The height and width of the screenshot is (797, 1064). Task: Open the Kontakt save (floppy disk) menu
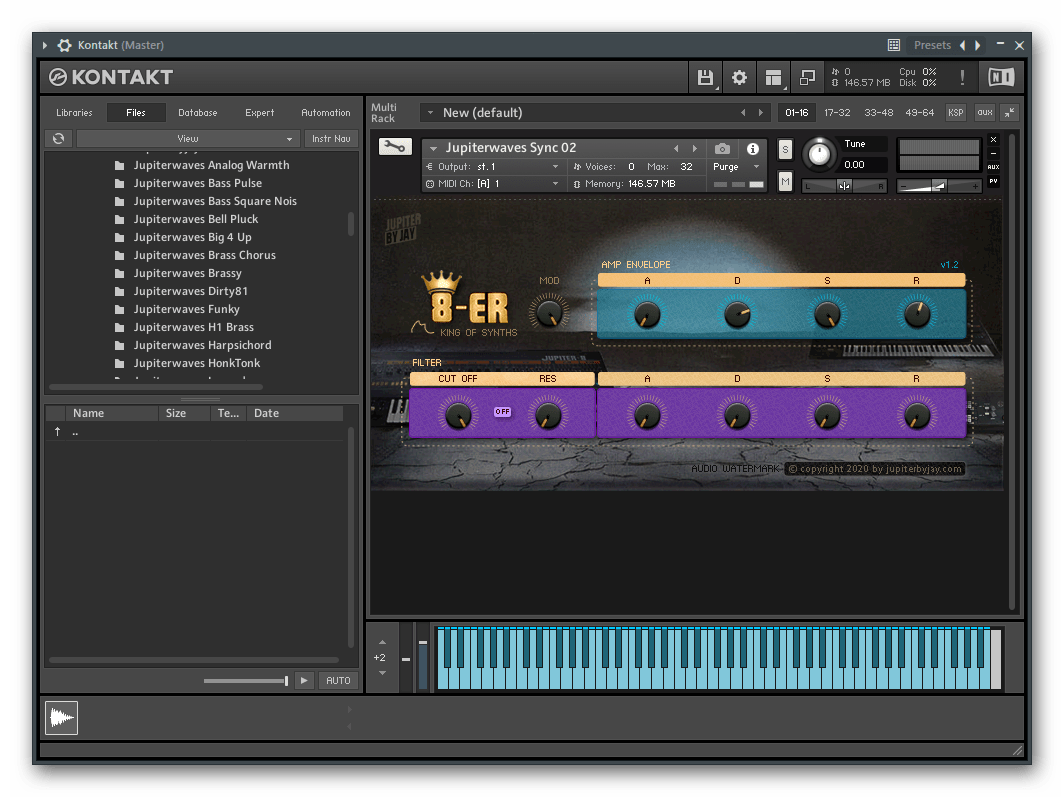pos(705,77)
